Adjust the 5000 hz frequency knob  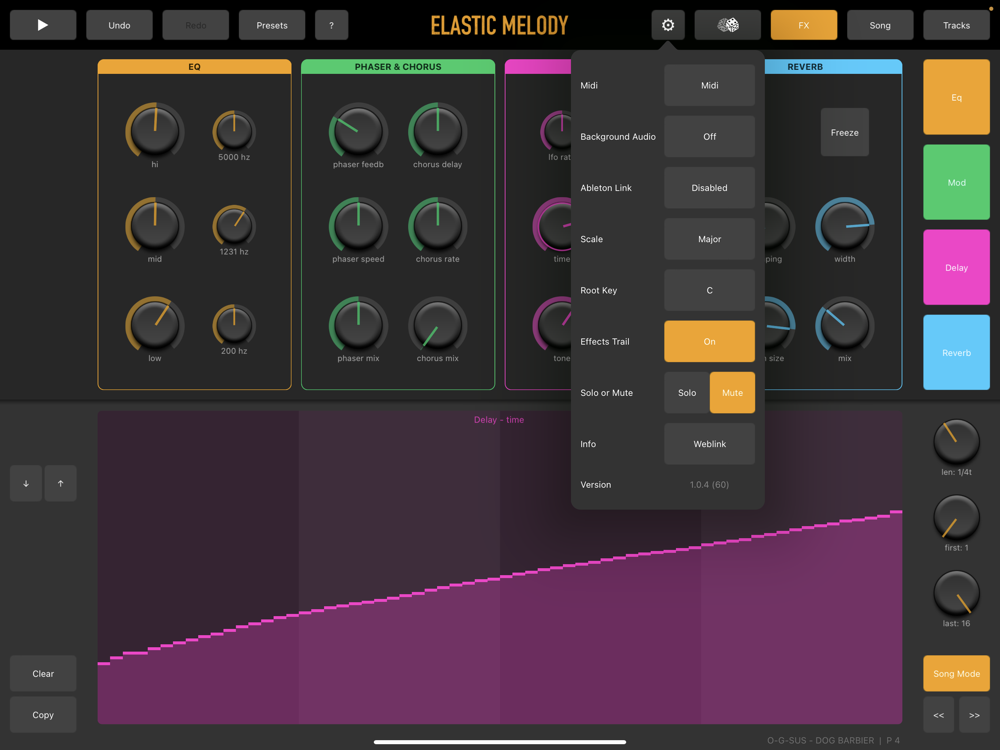(x=234, y=130)
